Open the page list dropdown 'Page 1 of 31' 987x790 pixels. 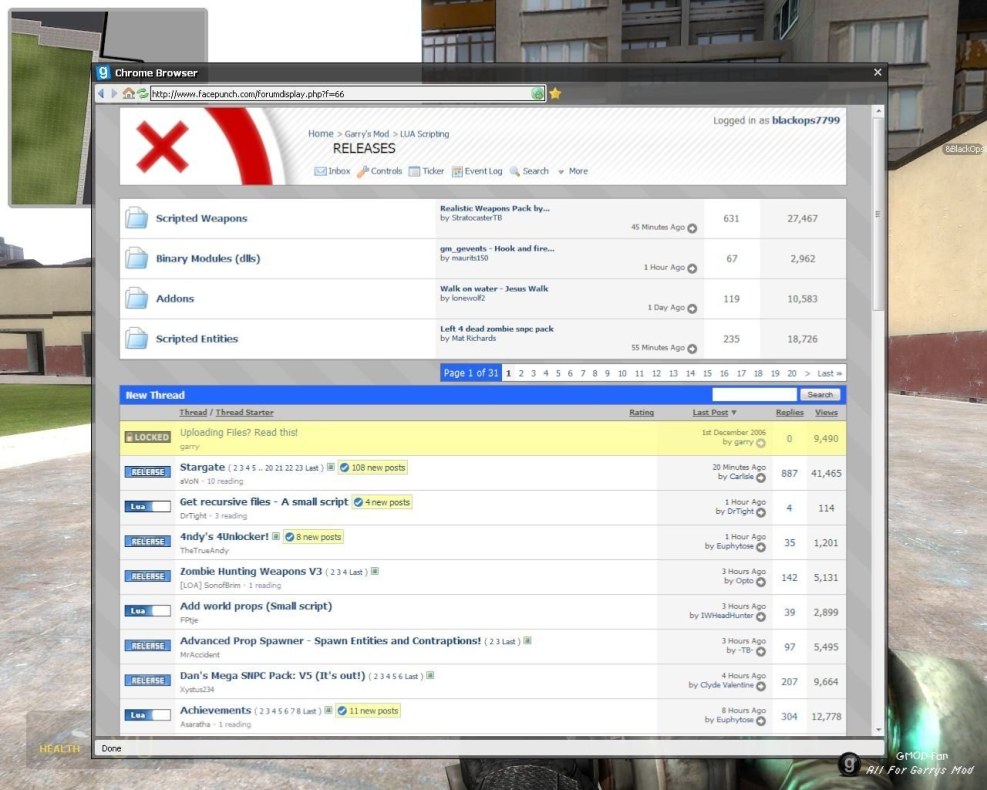[470, 373]
